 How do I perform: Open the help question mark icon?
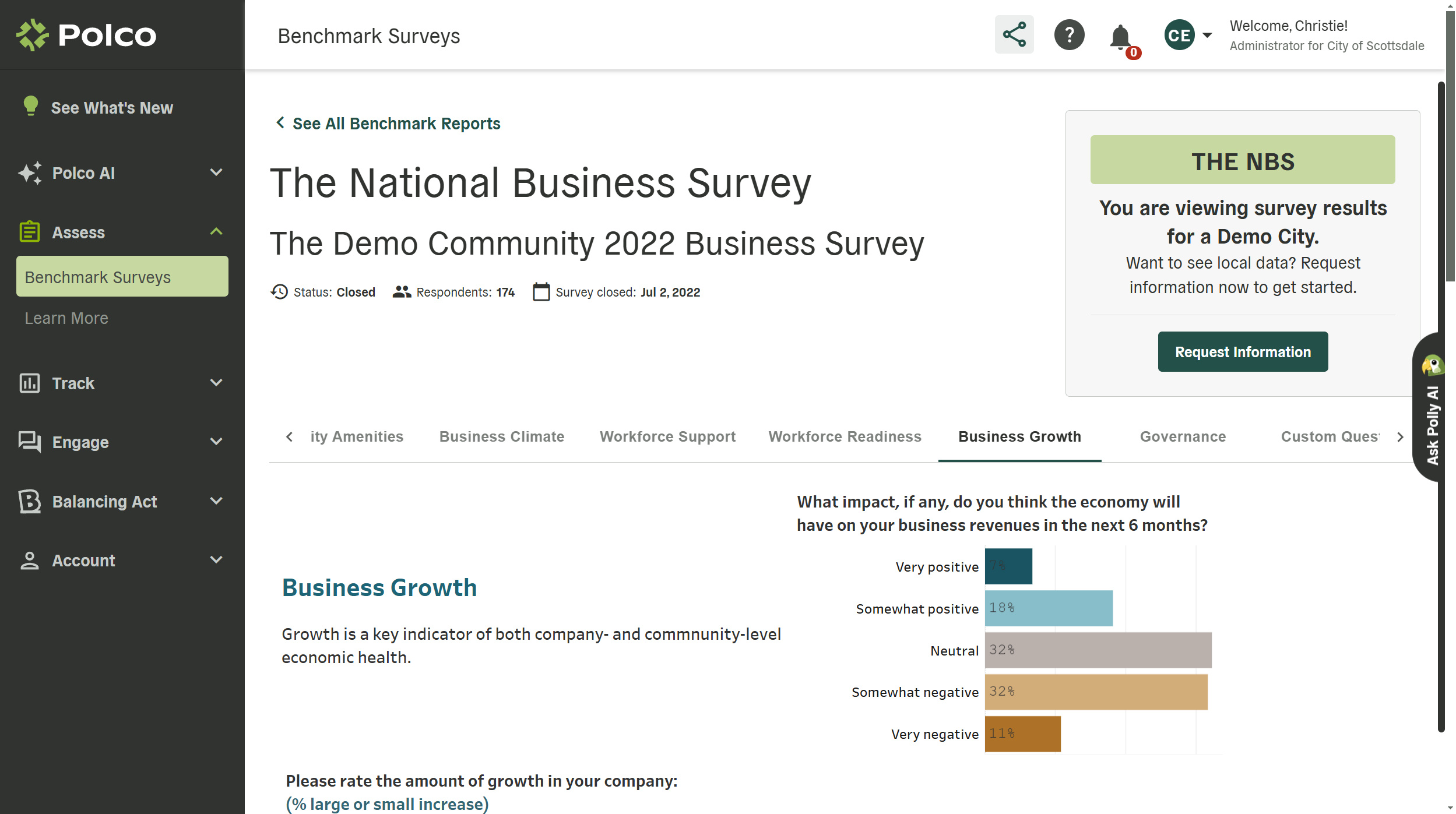tap(1069, 35)
